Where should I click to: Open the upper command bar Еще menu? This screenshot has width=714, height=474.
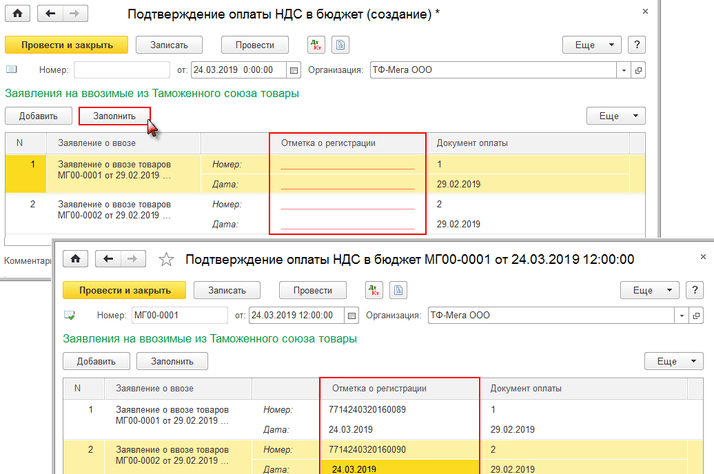click(x=592, y=45)
